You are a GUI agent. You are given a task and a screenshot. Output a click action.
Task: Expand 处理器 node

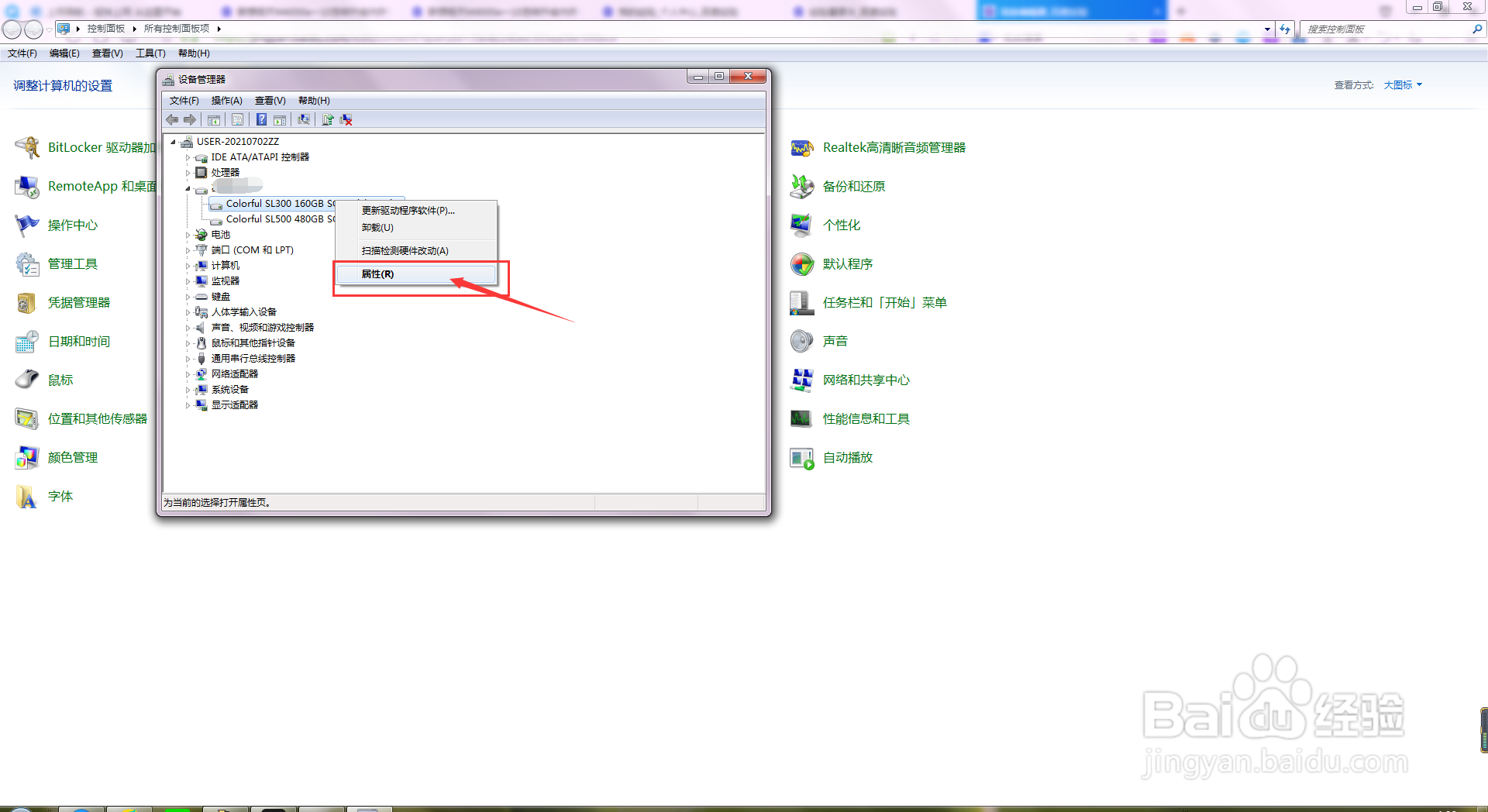pyautogui.click(x=188, y=173)
